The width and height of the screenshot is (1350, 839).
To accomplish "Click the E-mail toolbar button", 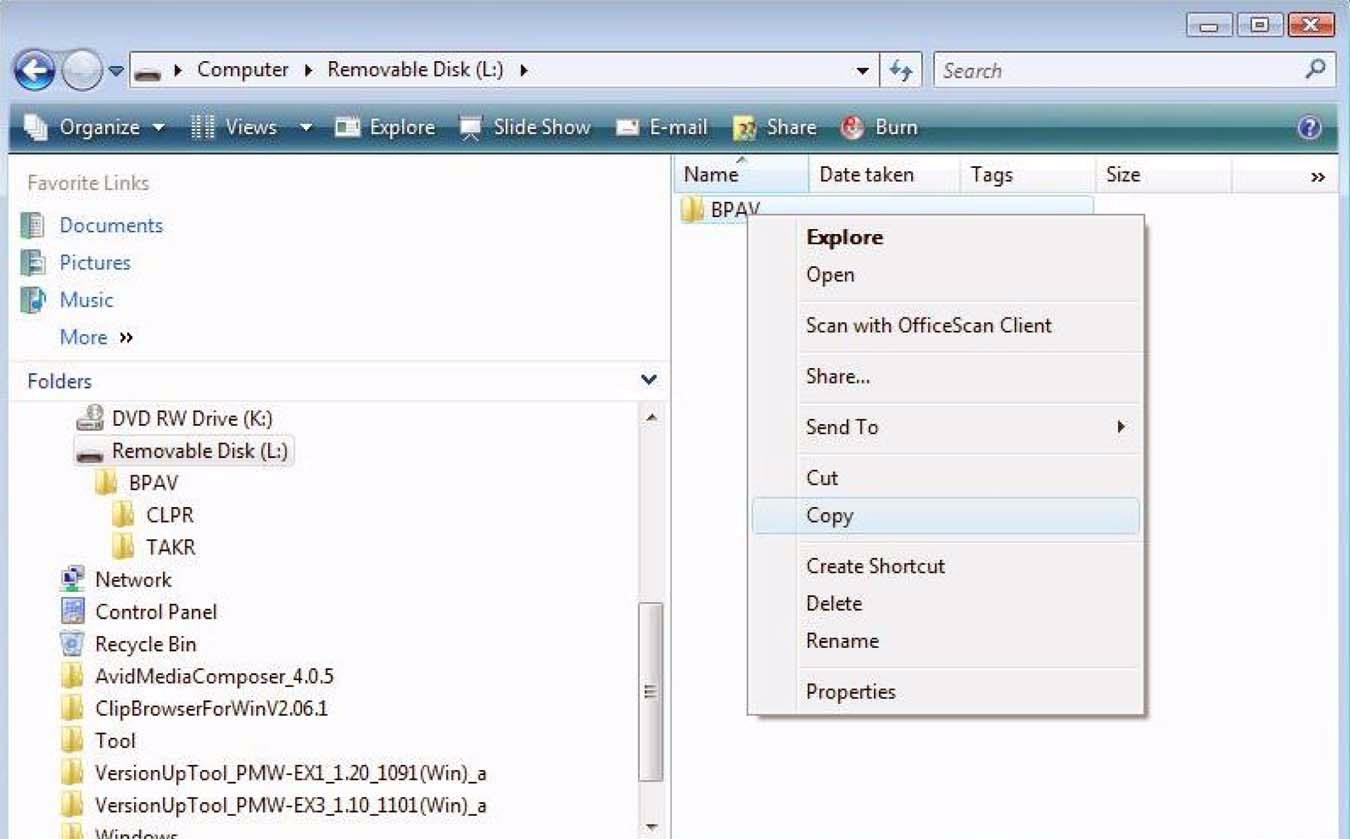I will click(x=662, y=128).
